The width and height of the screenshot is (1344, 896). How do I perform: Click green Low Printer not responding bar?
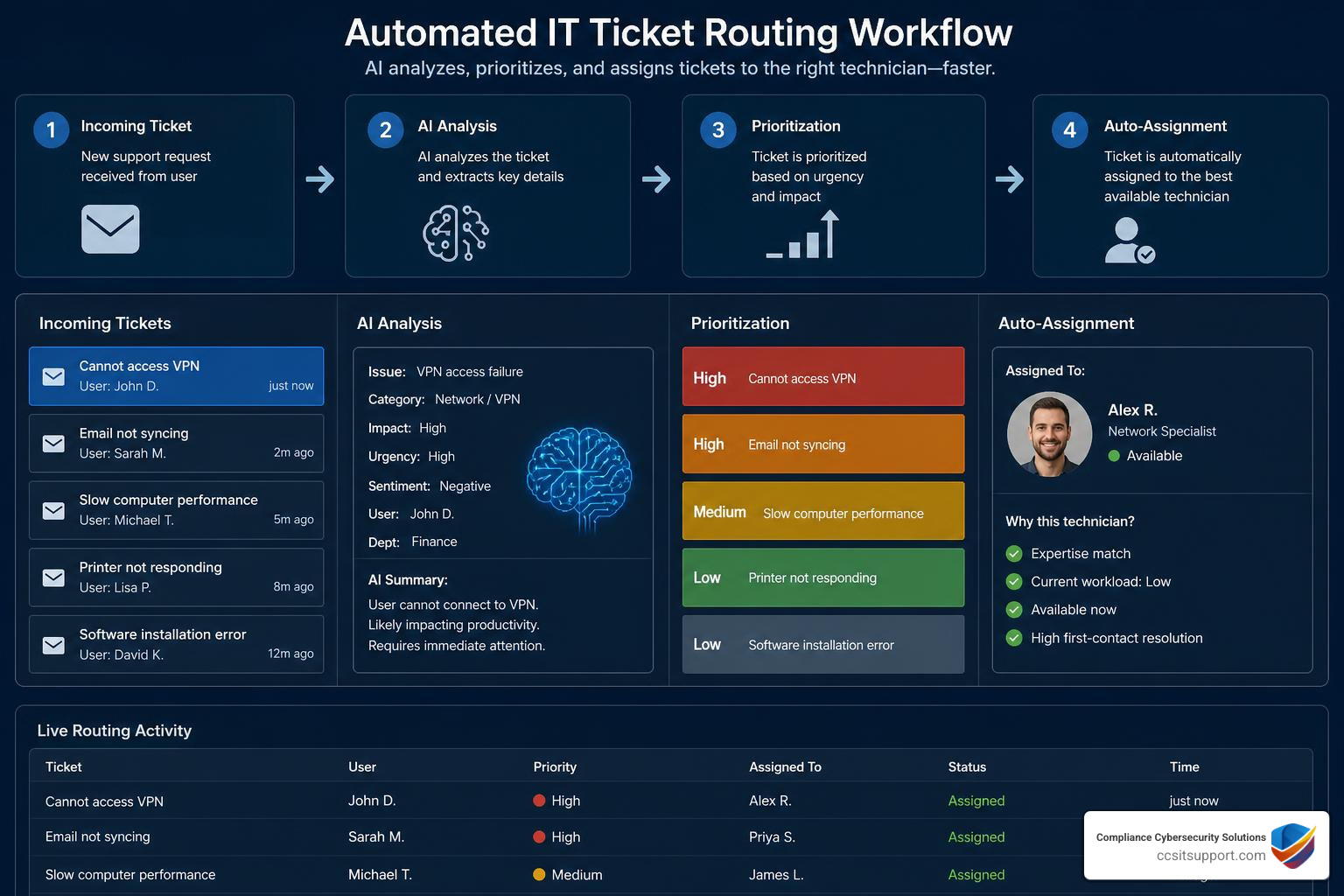823,577
